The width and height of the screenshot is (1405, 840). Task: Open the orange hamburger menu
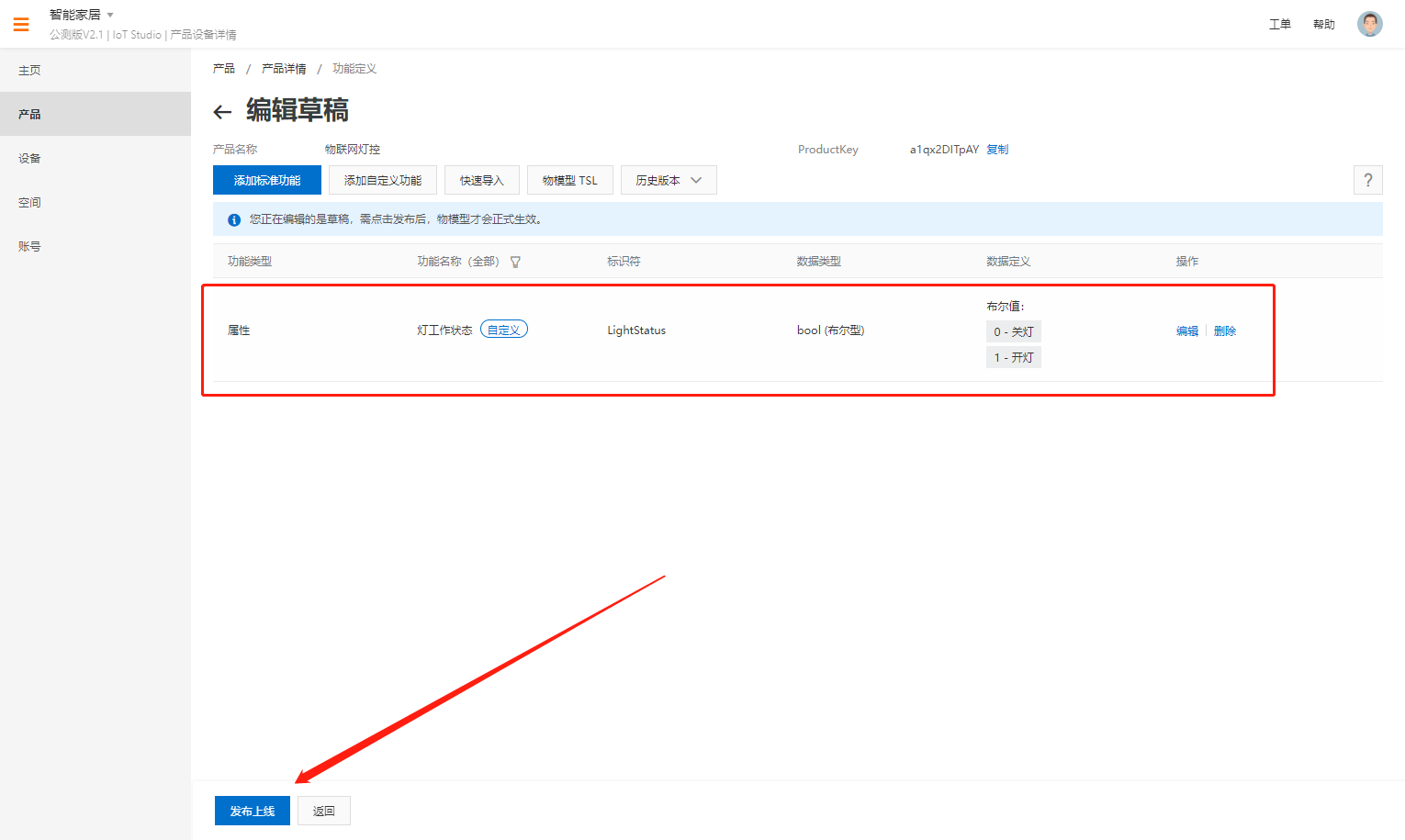click(x=21, y=24)
